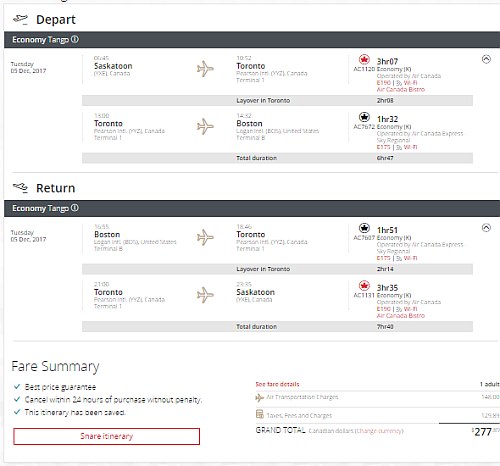Open the E175 aircraft link for AC7607

(x=384, y=258)
